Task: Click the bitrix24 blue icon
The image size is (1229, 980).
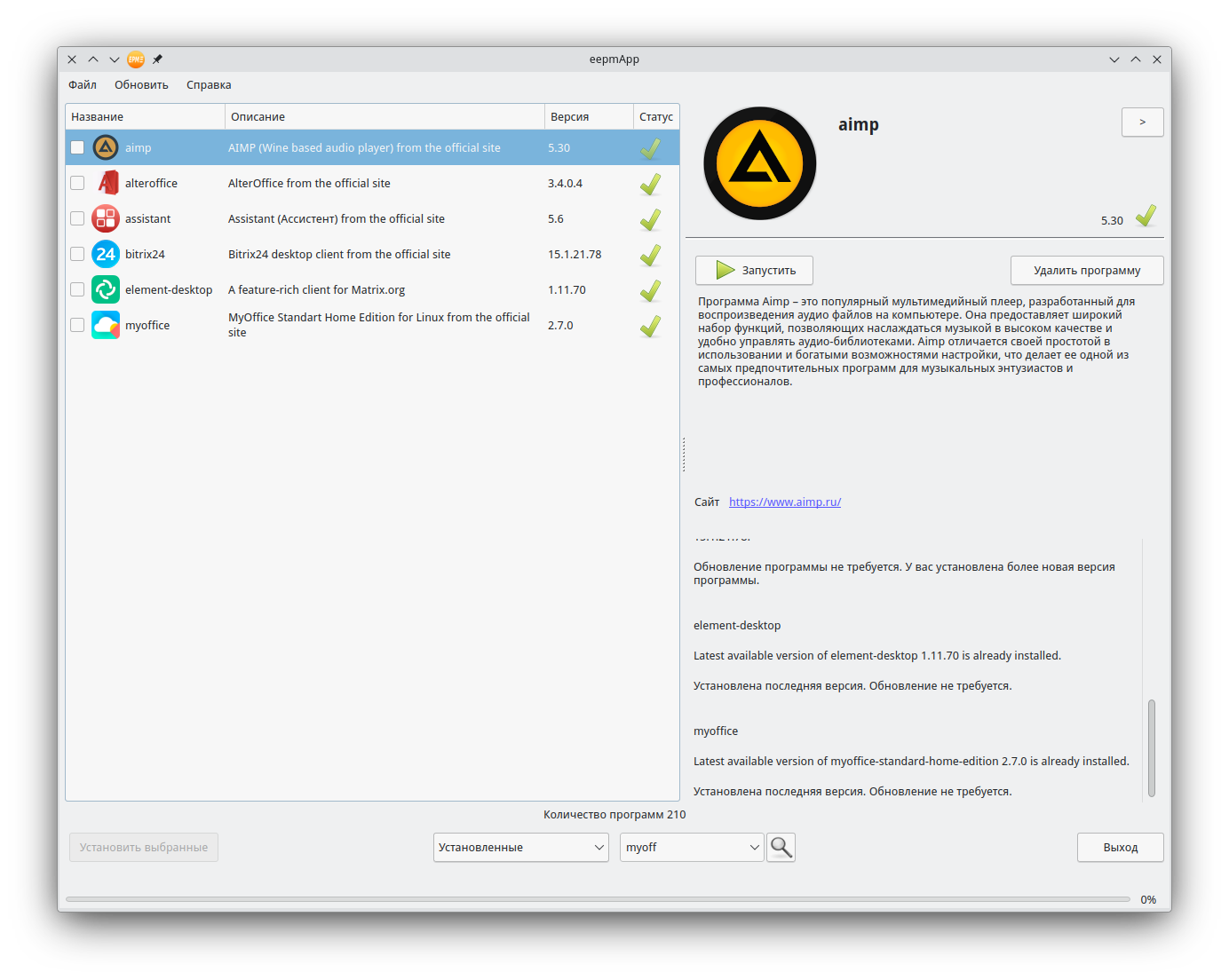Action: 106,254
